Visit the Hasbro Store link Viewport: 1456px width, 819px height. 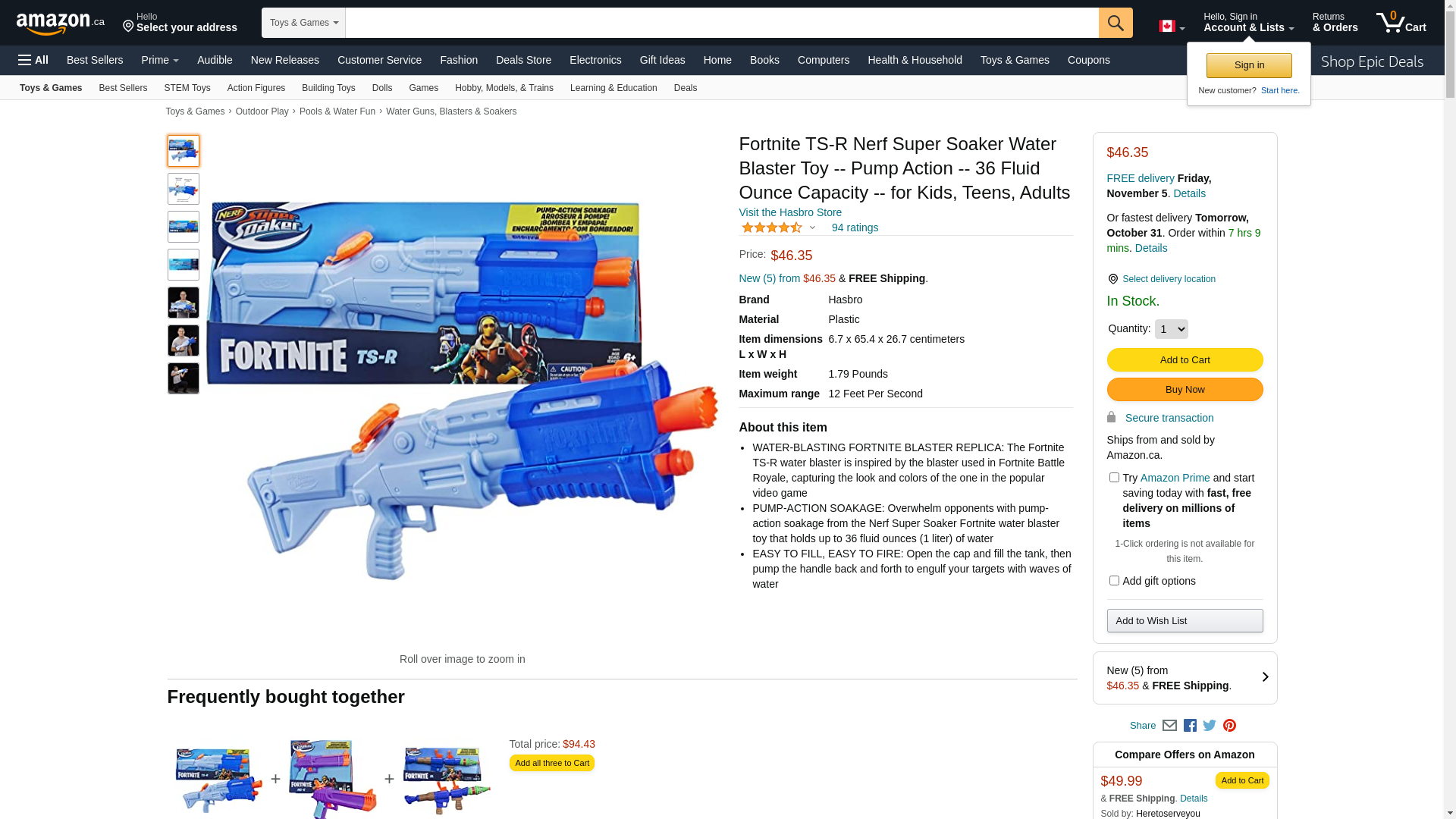[790, 212]
